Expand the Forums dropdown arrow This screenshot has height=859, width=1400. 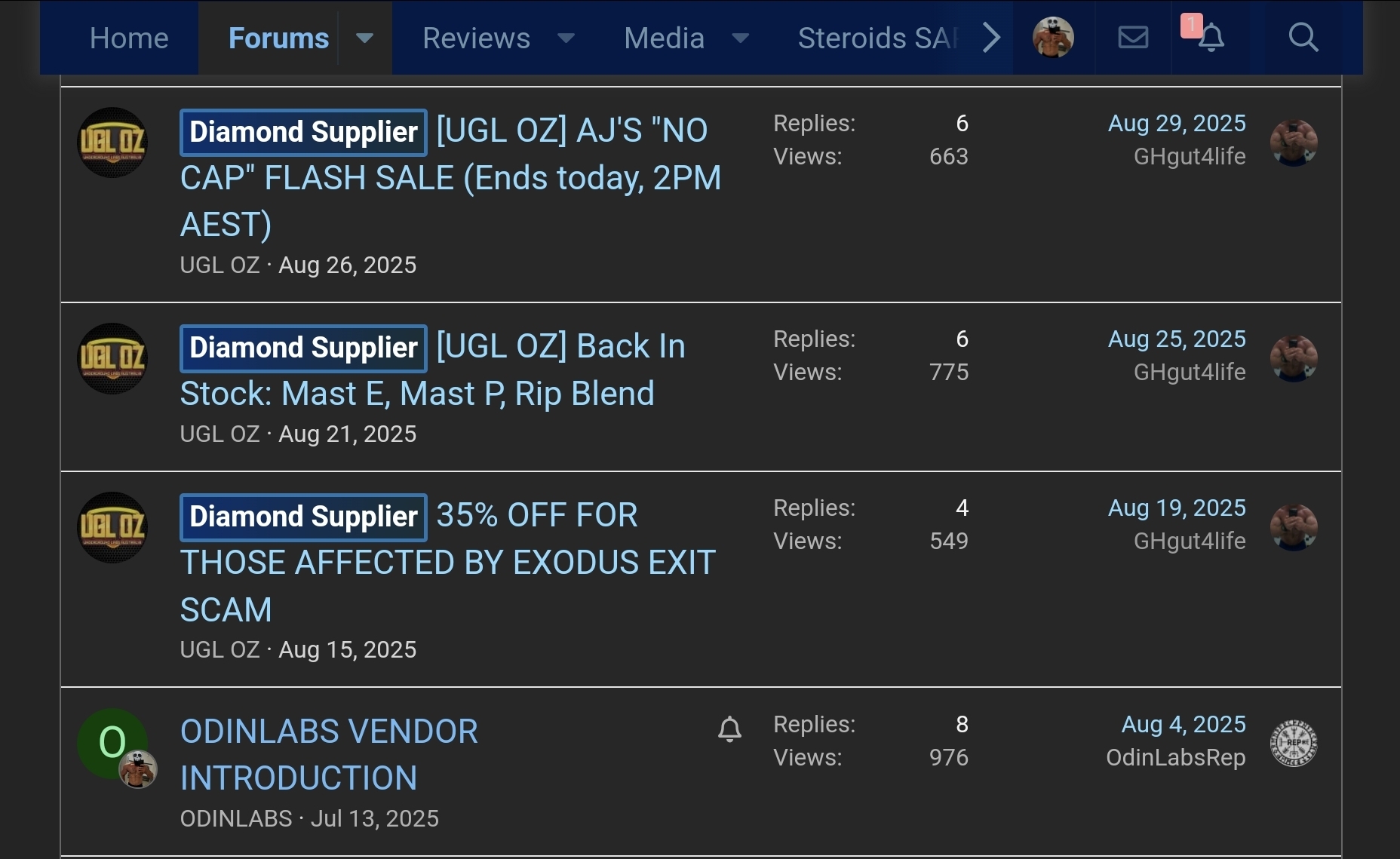point(364,38)
